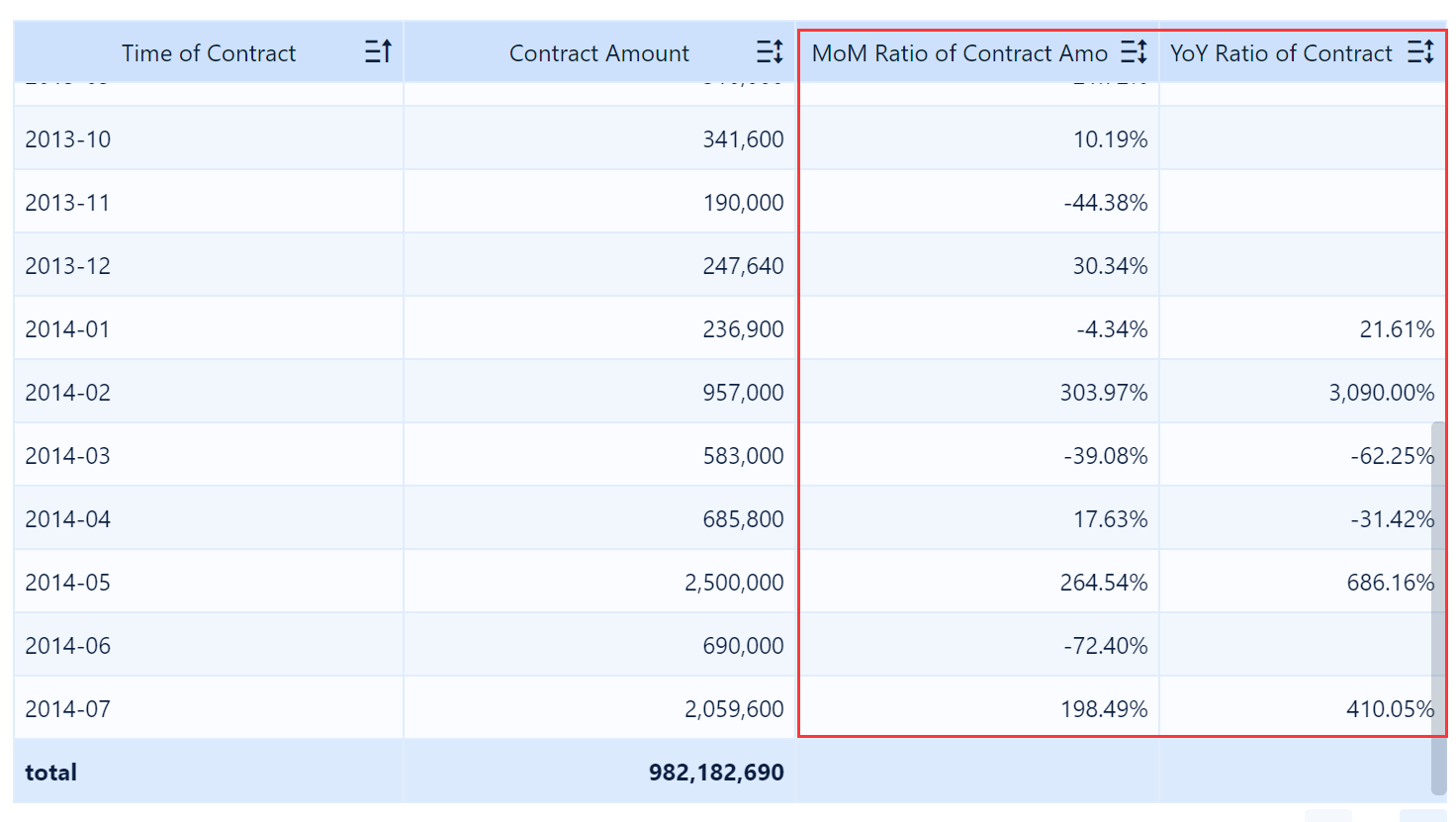Select the 2014-07 date cell

point(68,709)
